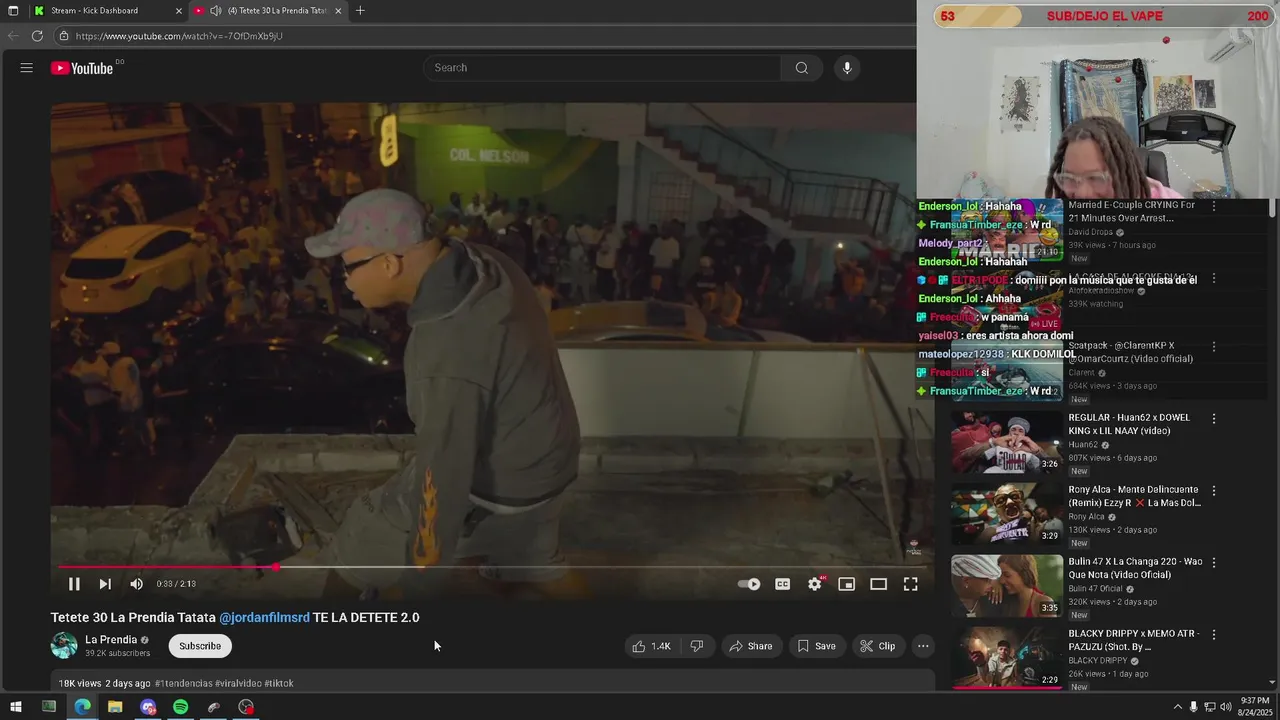The width and height of the screenshot is (1280, 720).
Task: Open La Prendia channel name link
Action: pyautogui.click(x=111, y=640)
